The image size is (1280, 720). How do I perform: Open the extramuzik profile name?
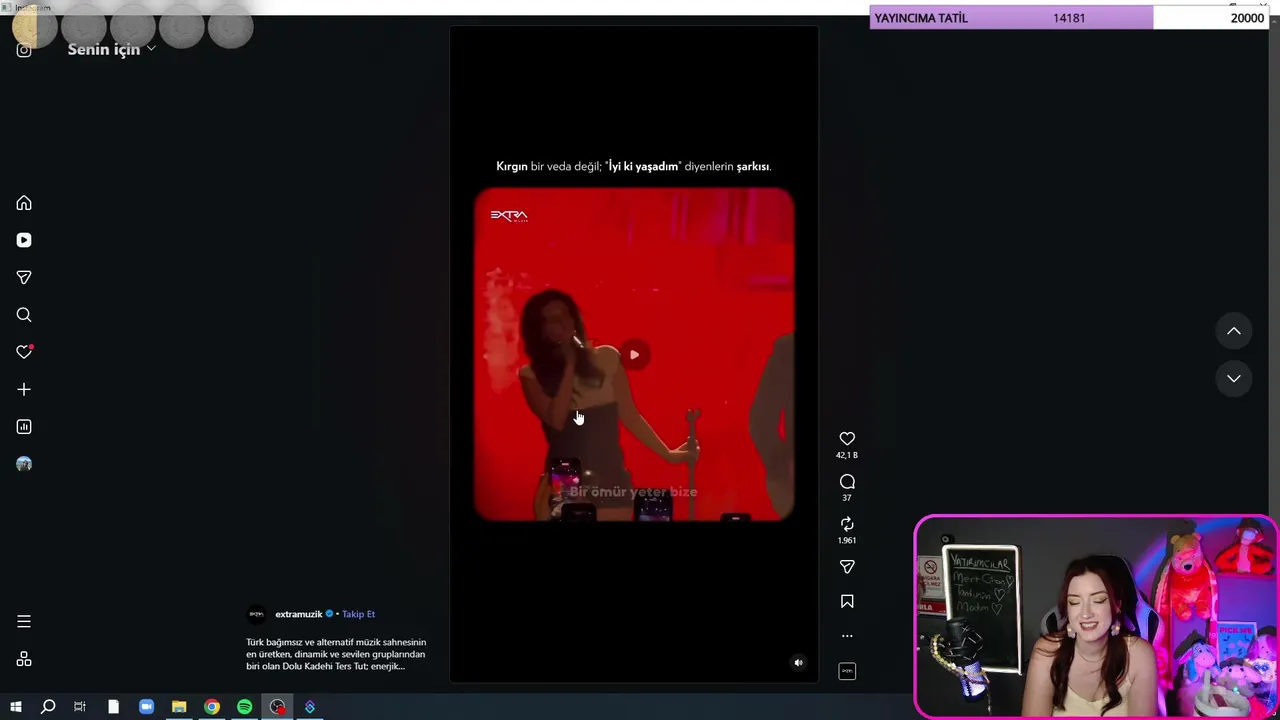(x=298, y=614)
